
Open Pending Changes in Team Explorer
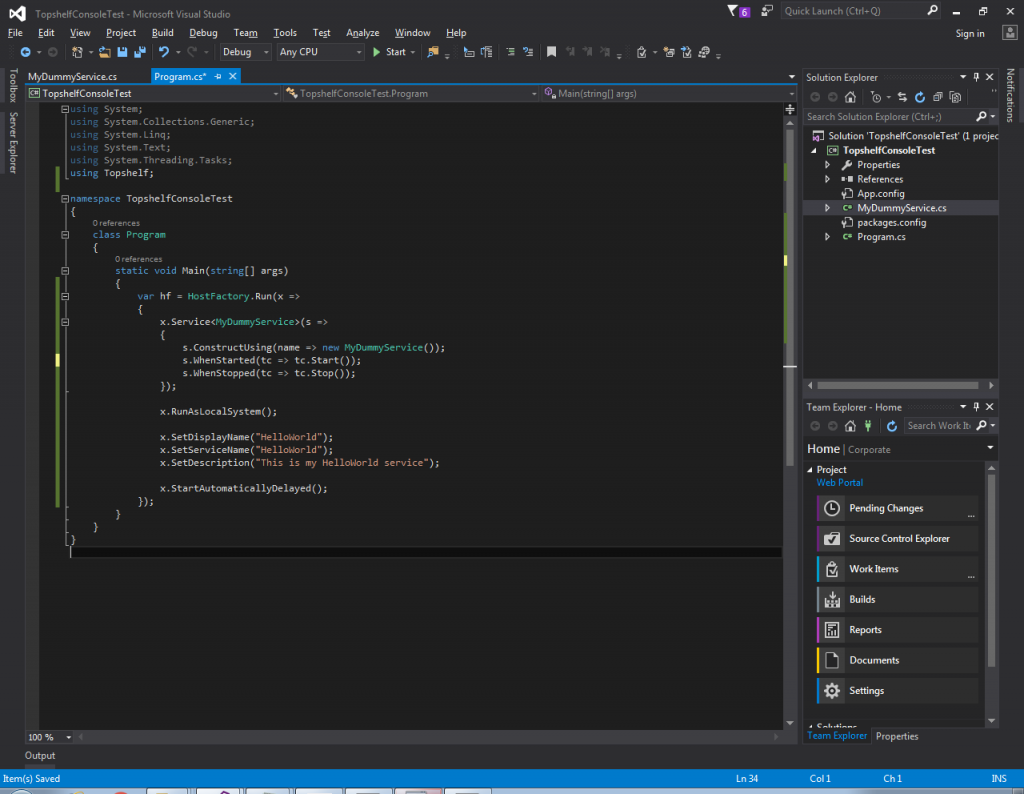coord(897,508)
